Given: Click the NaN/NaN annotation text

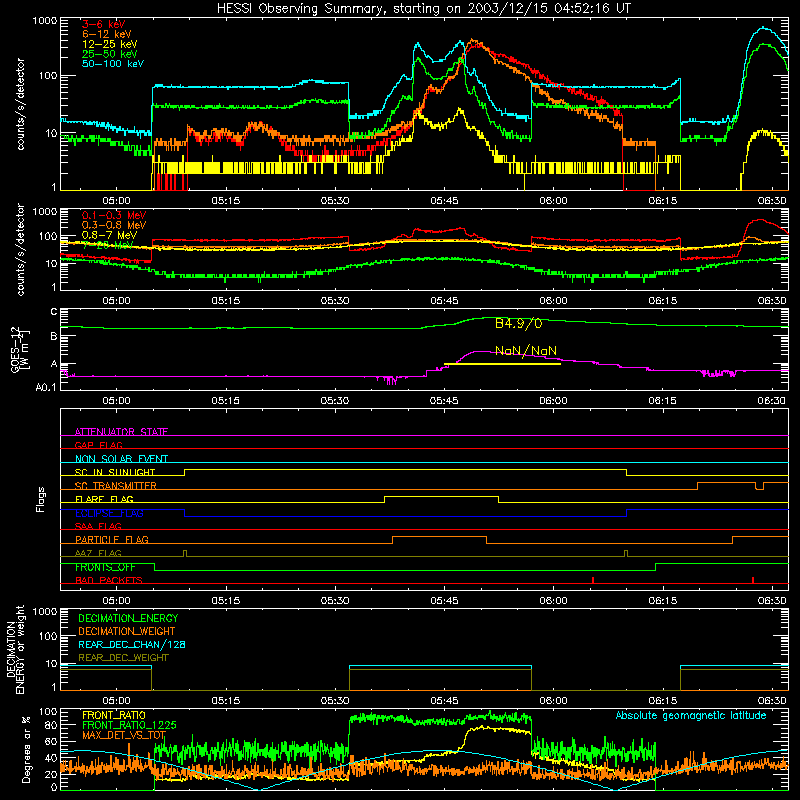Looking at the screenshot, I should (x=526, y=351).
